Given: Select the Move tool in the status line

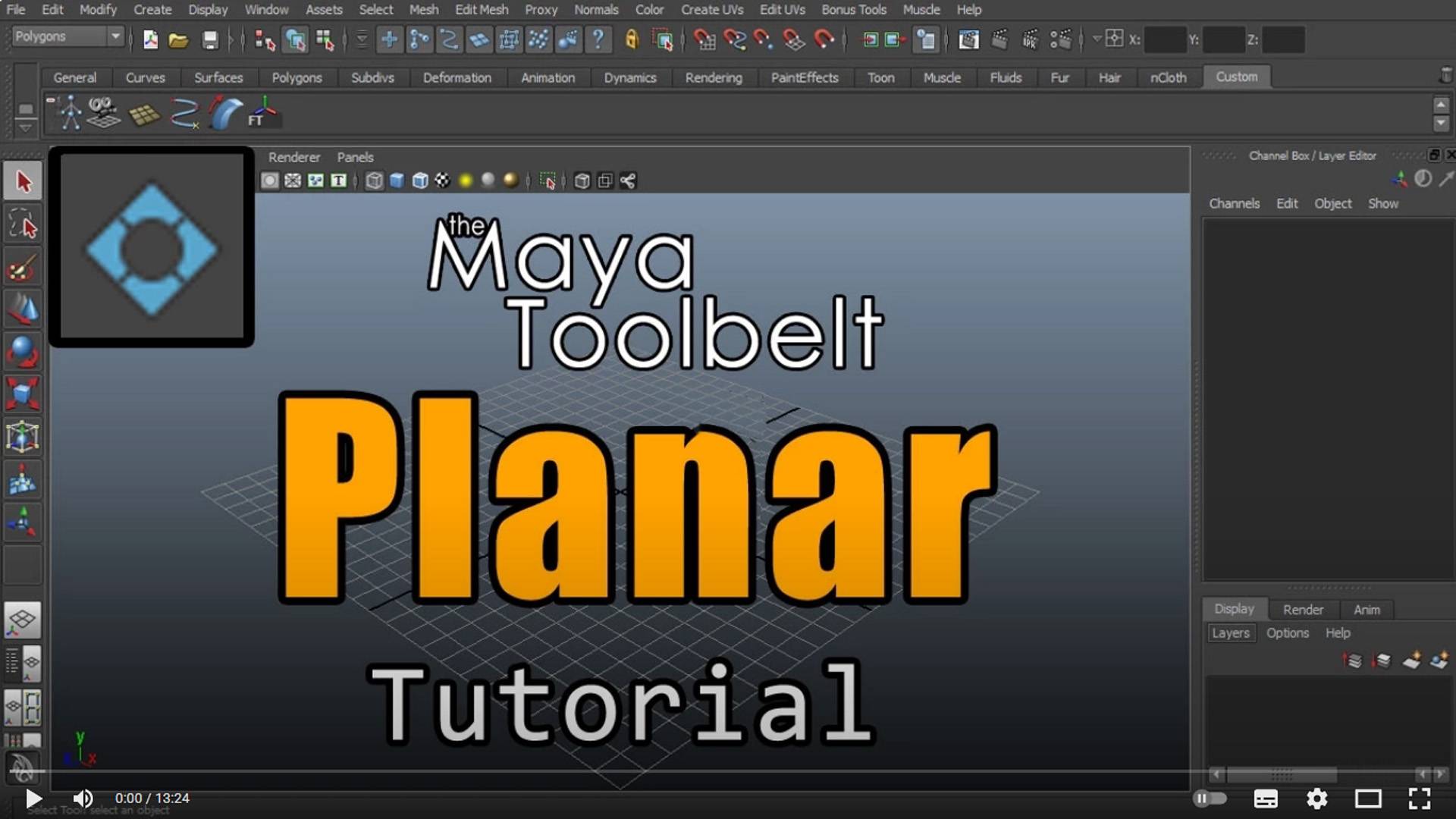Looking at the screenshot, I should click(23, 307).
